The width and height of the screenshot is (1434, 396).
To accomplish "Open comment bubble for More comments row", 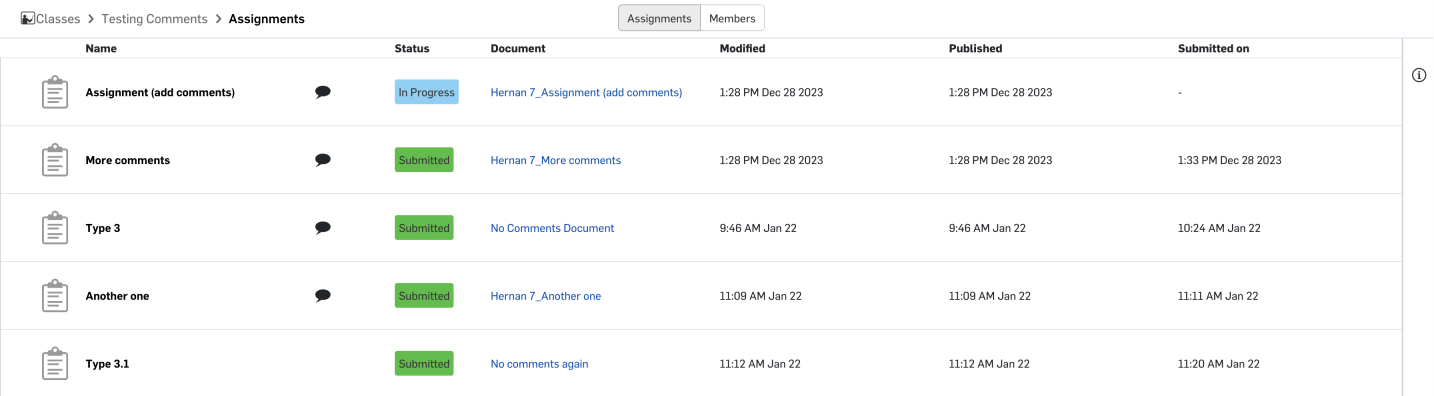I will click(x=323, y=160).
